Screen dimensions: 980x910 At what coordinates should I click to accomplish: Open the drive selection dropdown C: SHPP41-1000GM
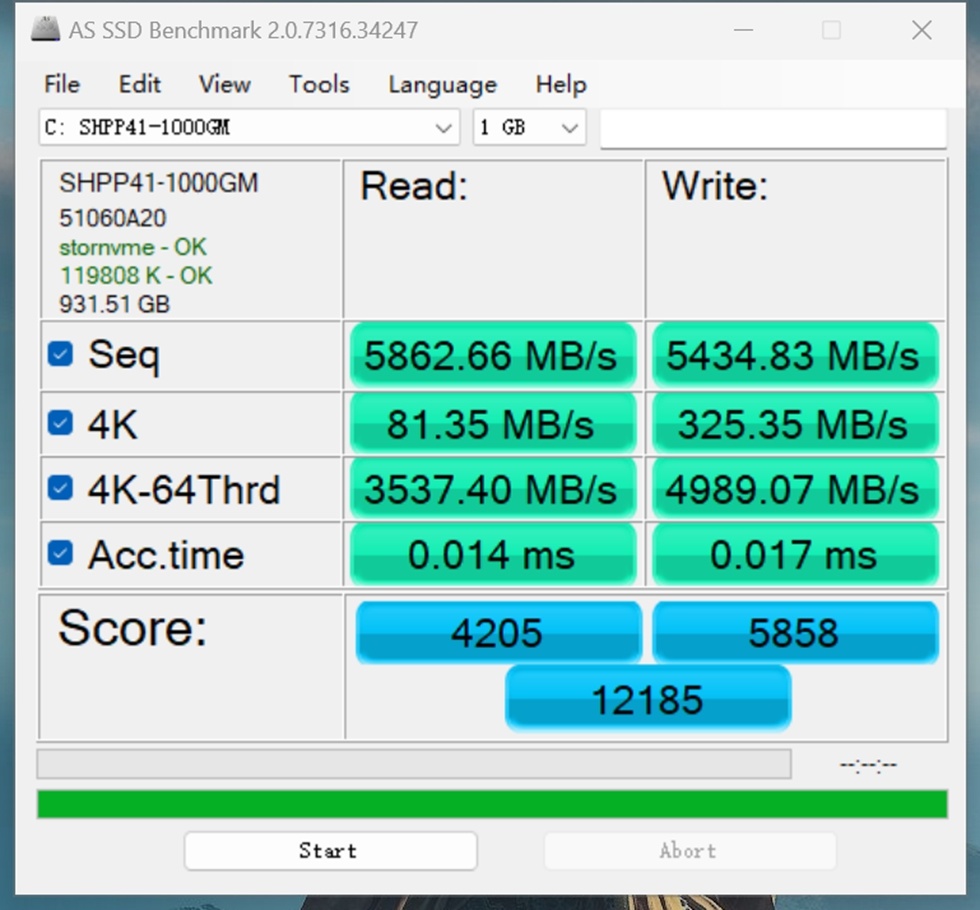coord(249,128)
